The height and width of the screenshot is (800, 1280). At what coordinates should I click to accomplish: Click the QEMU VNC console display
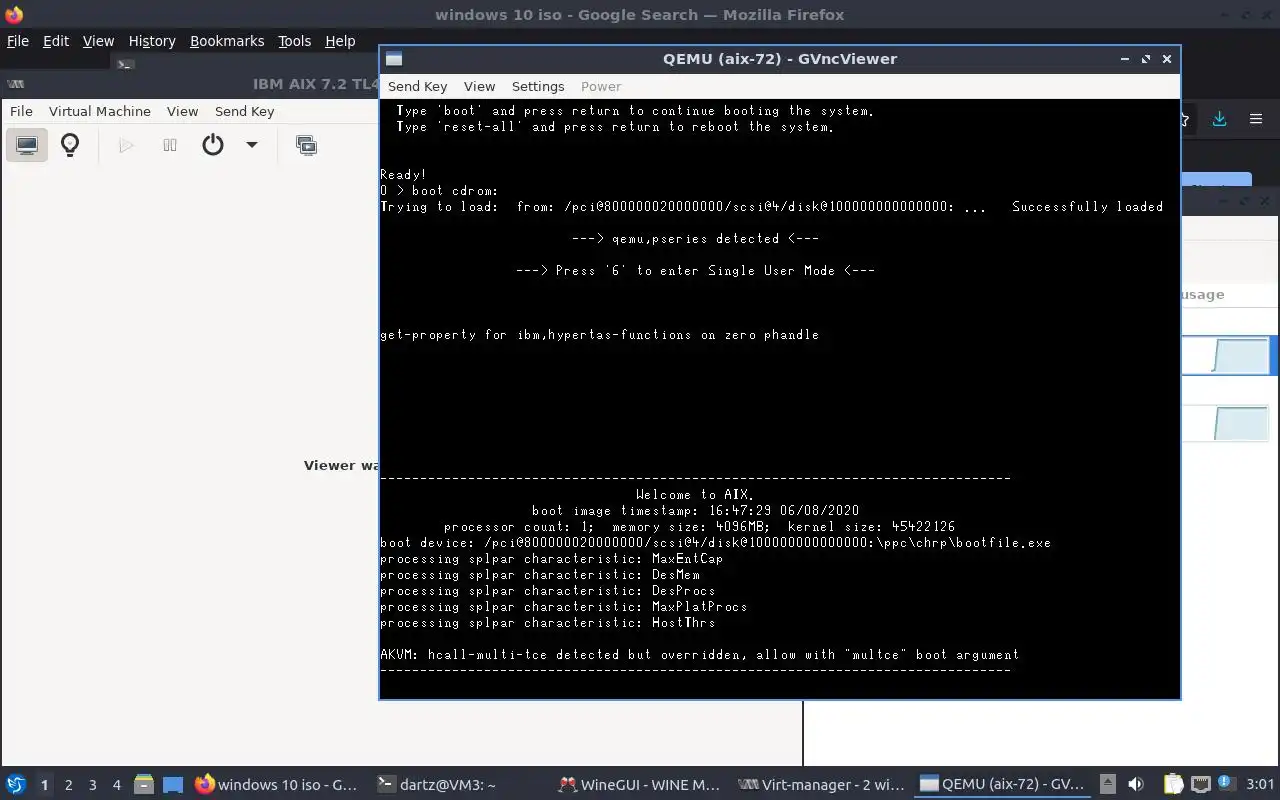pyautogui.click(x=780, y=398)
